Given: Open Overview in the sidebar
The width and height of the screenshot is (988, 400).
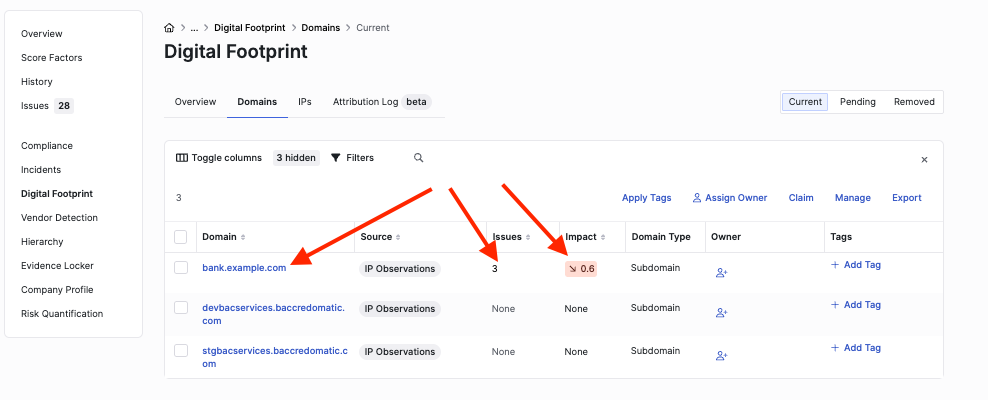Looking at the screenshot, I should [42, 33].
